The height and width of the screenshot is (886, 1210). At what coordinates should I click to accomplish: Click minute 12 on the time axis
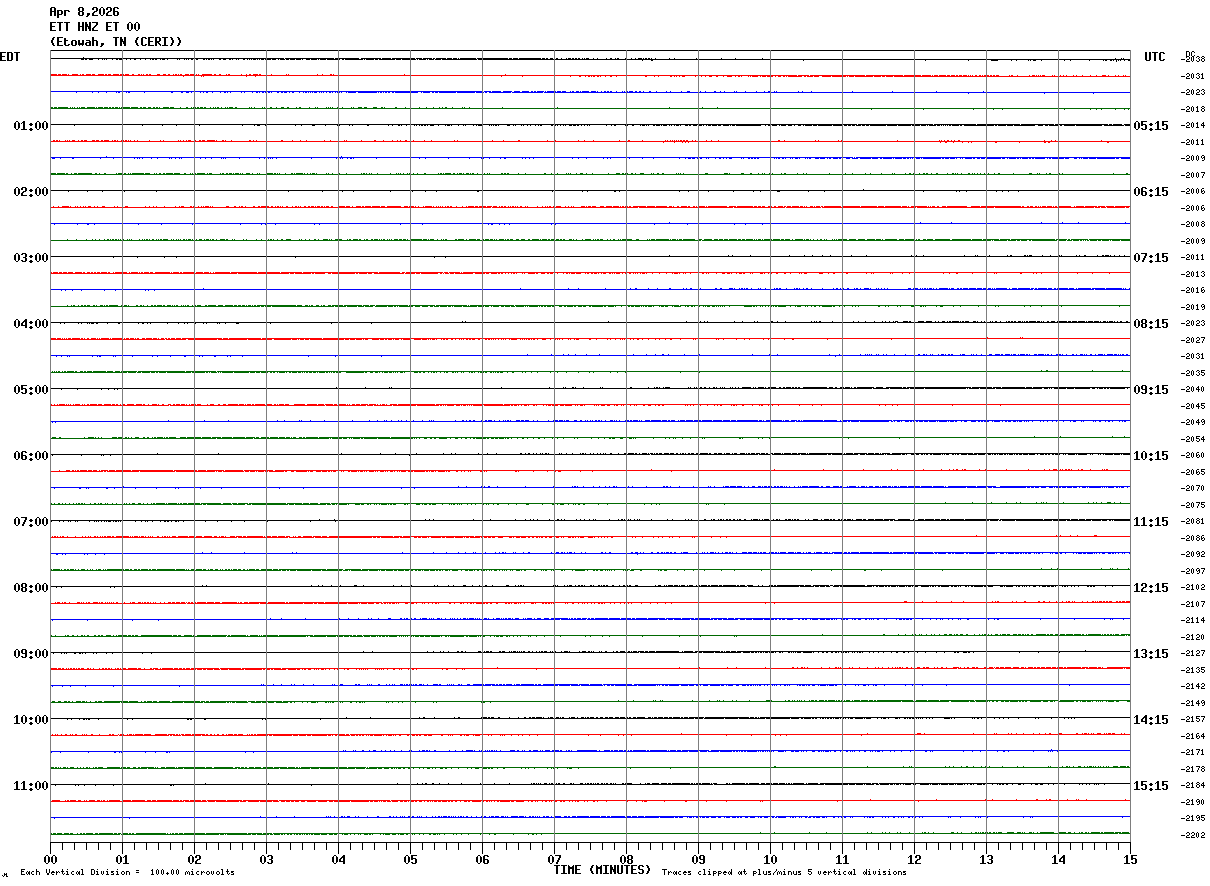(x=914, y=859)
